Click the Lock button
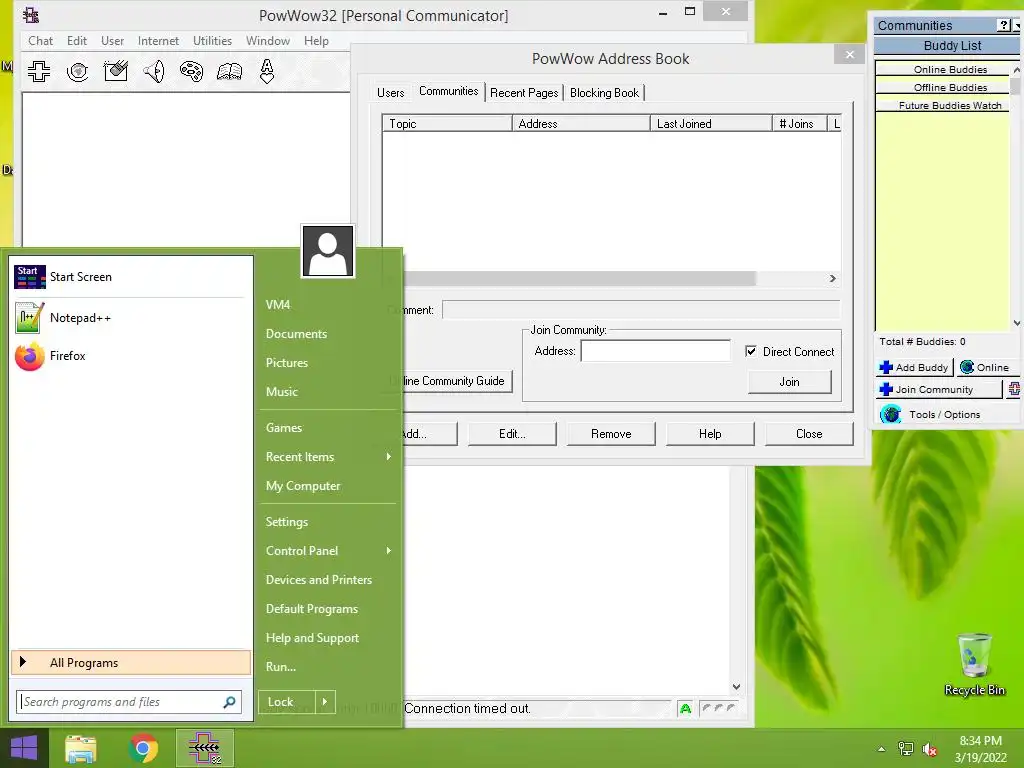This screenshot has height=768, width=1024. [287, 702]
